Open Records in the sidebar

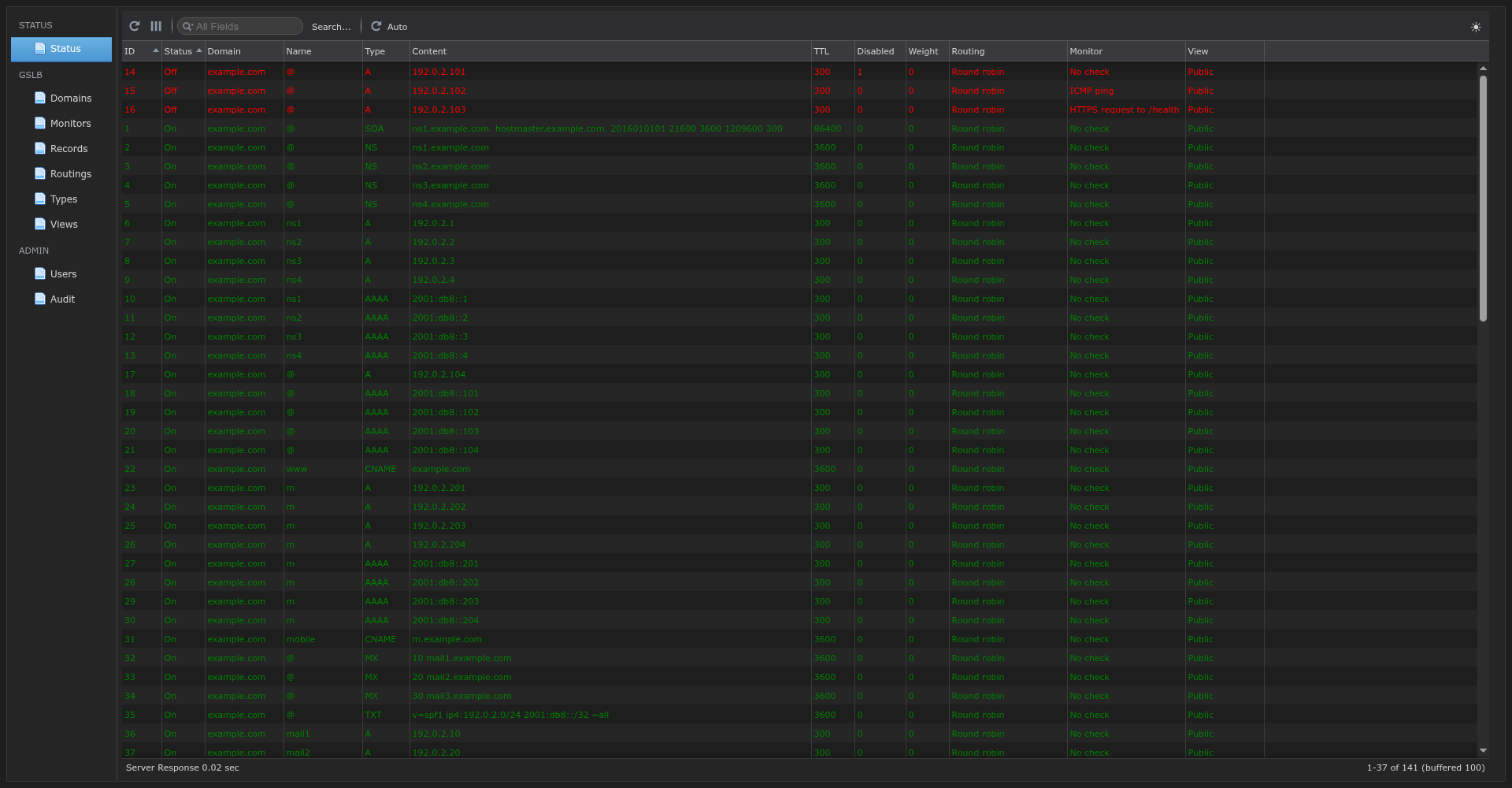[61, 149]
